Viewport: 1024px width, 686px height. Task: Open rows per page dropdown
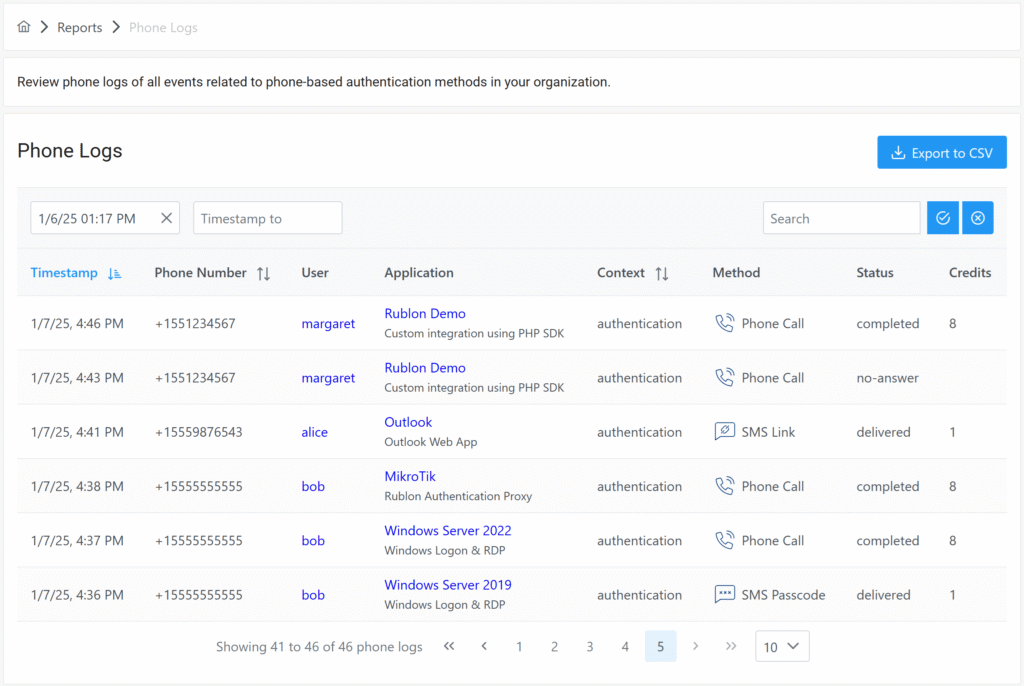782,646
